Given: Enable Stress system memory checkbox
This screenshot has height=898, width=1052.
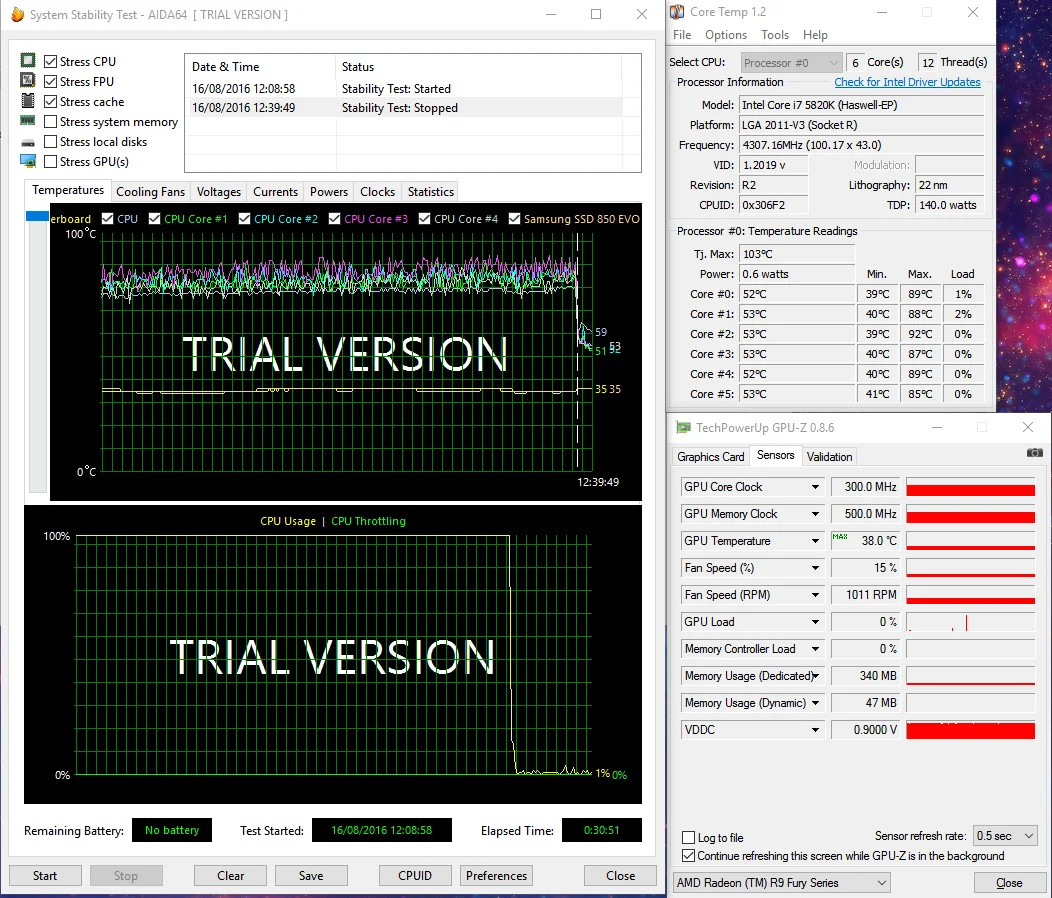Looking at the screenshot, I should pos(50,121).
